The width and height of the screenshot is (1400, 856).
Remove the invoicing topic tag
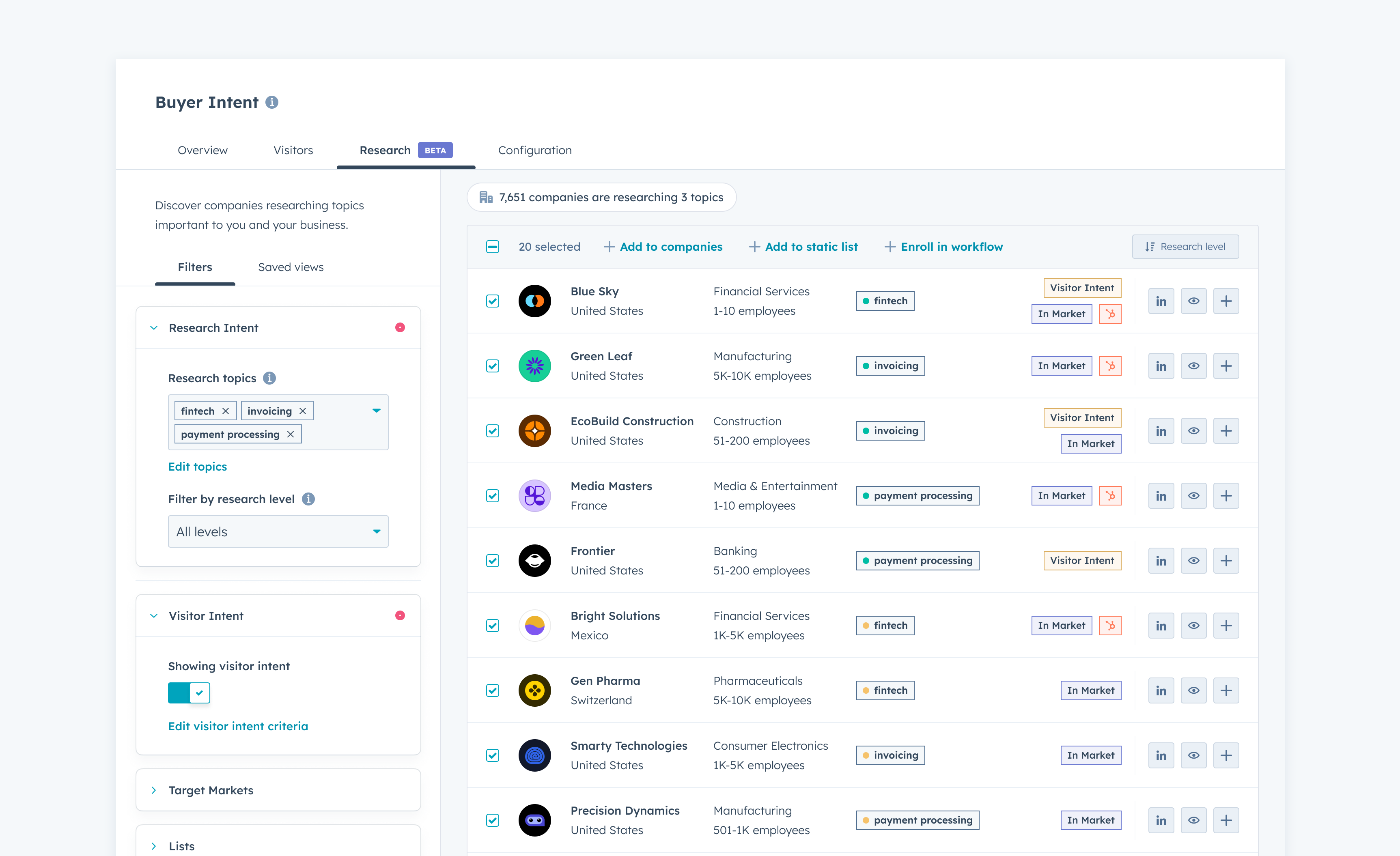pos(302,411)
